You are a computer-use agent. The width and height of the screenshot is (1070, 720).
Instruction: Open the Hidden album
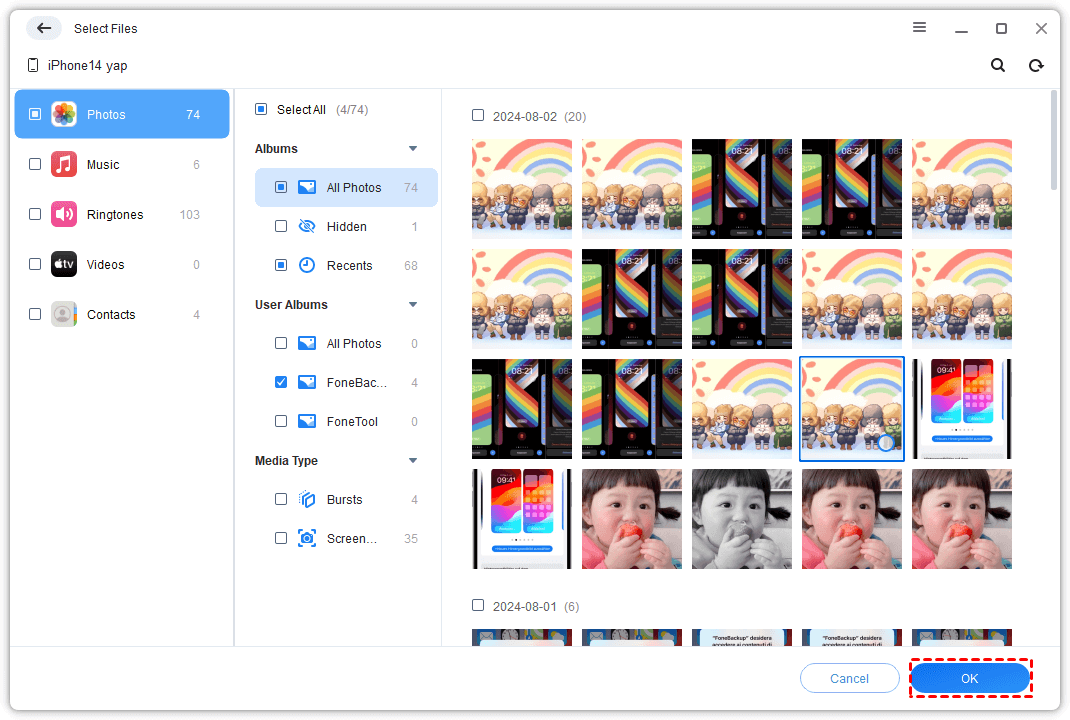tap(346, 227)
